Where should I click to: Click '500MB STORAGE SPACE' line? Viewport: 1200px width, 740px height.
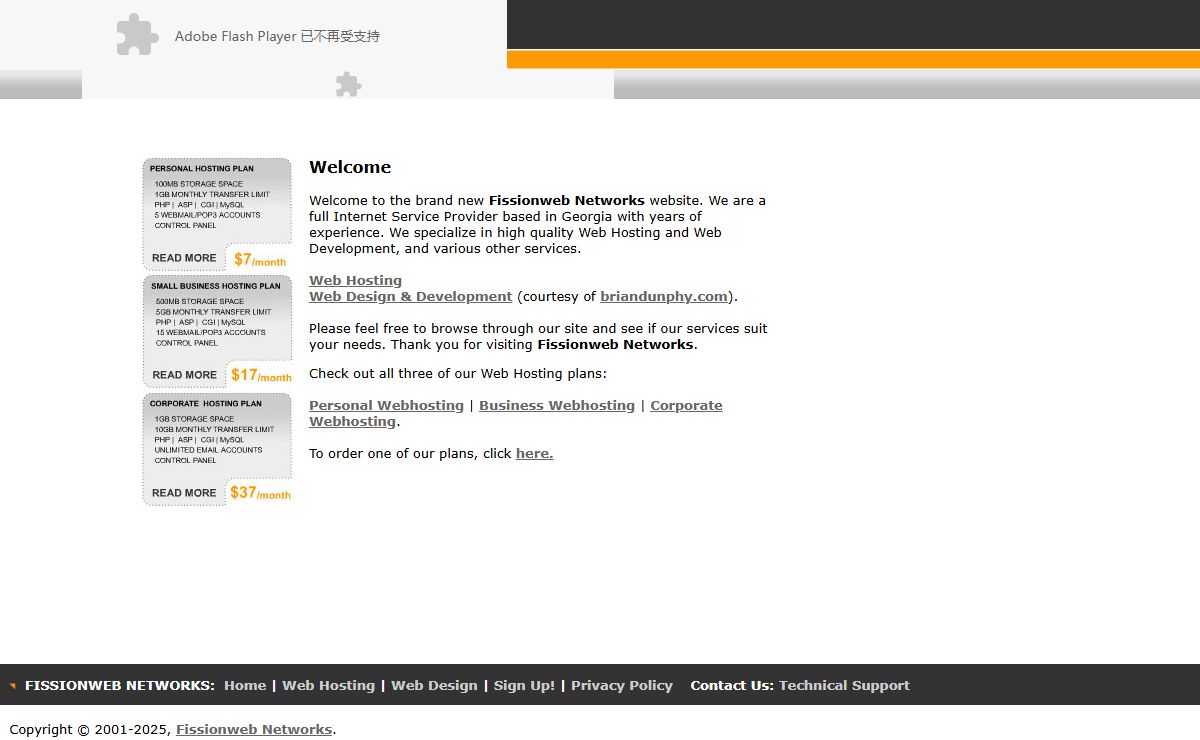(x=200, y=302)
